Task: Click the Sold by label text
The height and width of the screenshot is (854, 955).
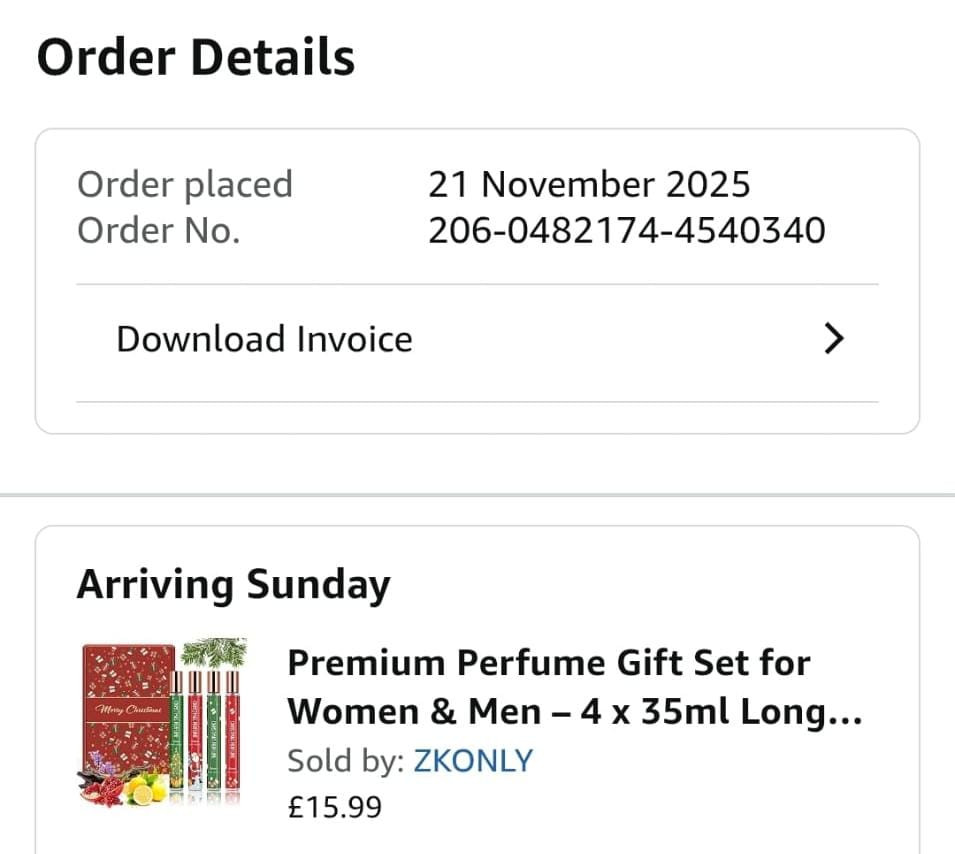Action: tap(346, 761)
